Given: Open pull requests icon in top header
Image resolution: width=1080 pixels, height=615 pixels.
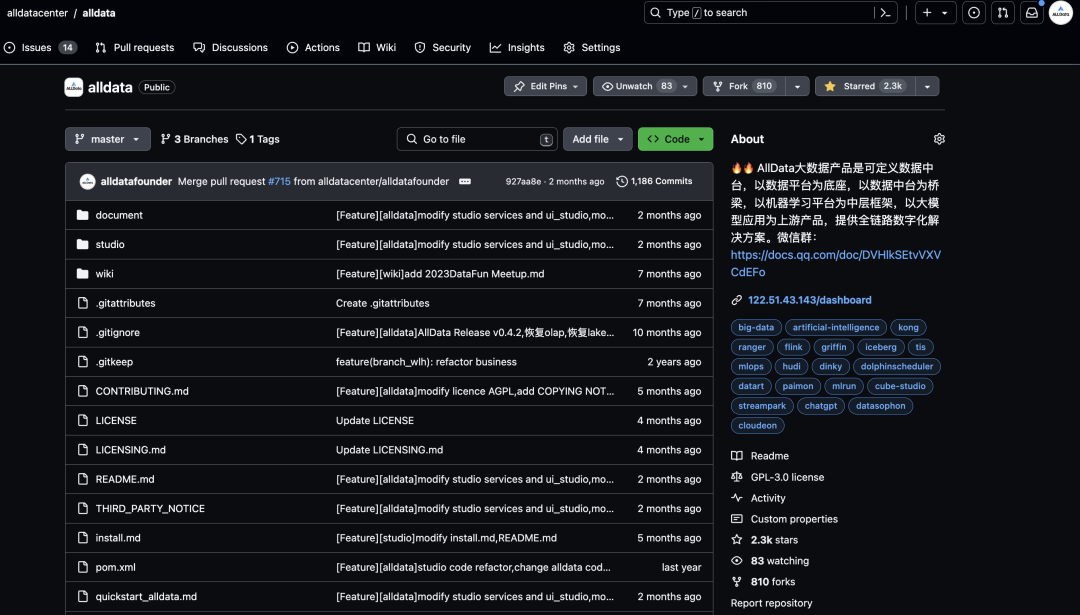Looking at the screenshot, I should coord(1003,13).
